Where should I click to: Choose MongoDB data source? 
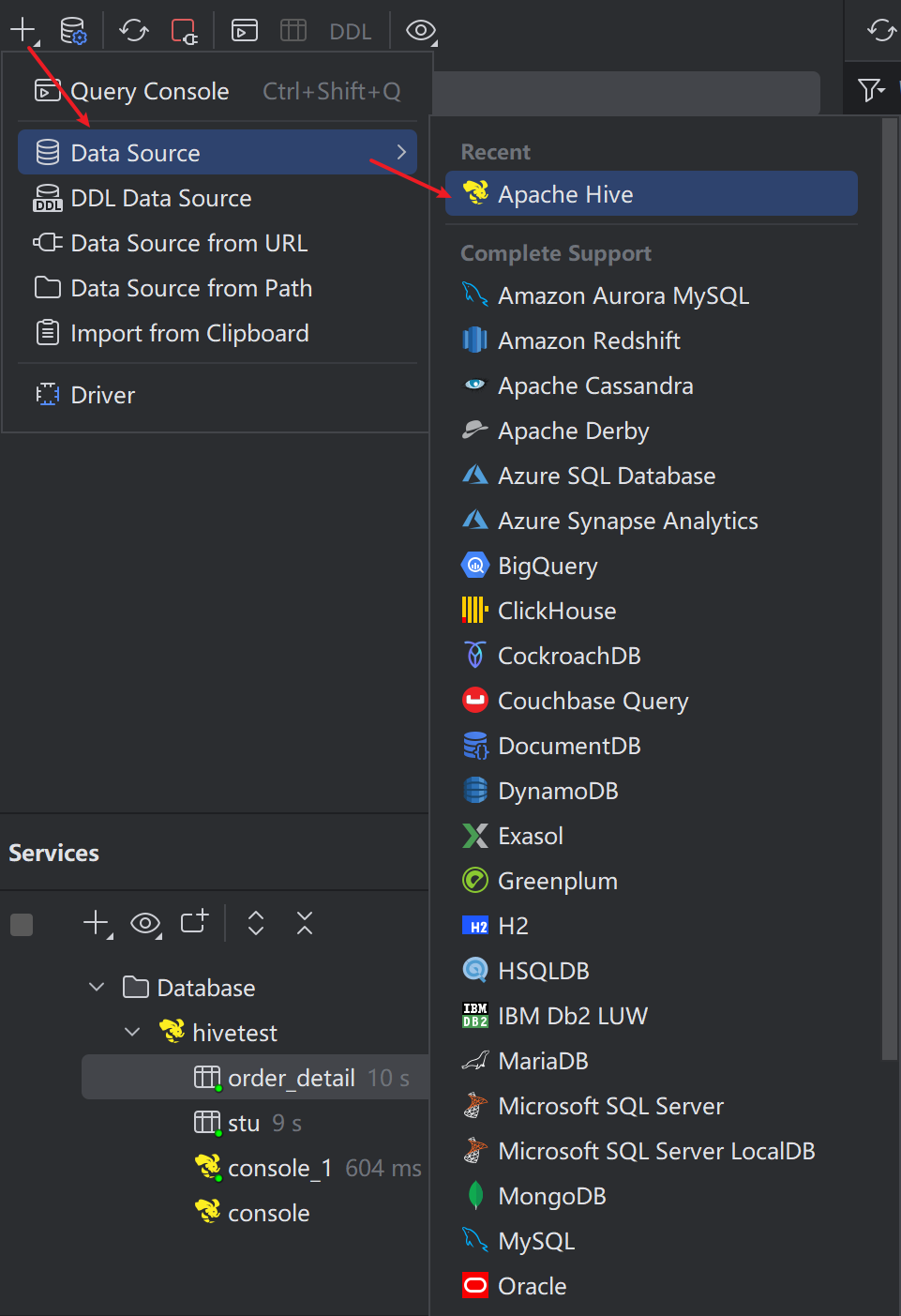pos(652,1196)
